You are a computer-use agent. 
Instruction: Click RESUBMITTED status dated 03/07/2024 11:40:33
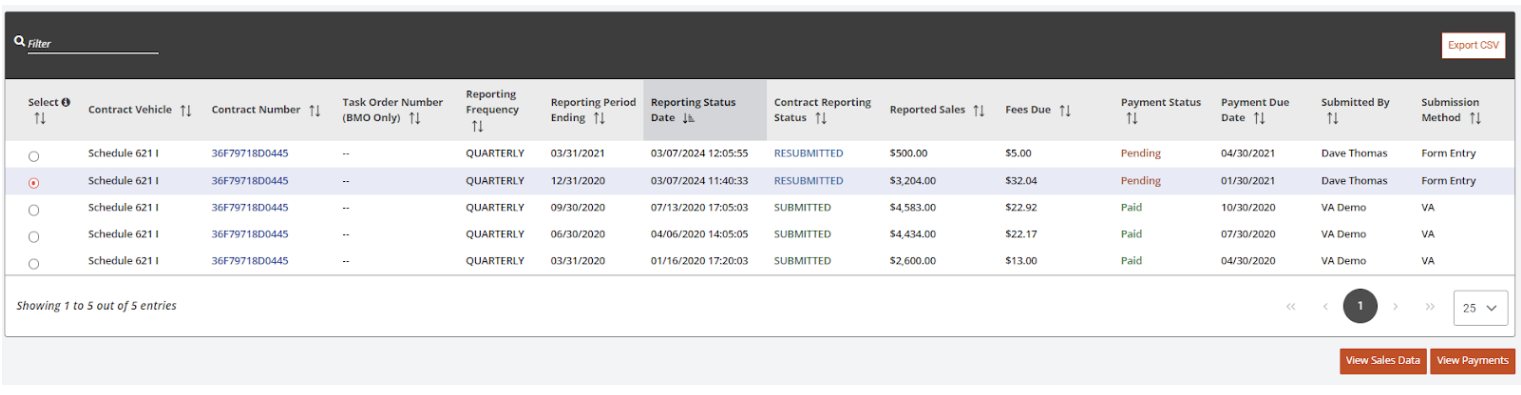pyautogui.click(x=808, y=181)
